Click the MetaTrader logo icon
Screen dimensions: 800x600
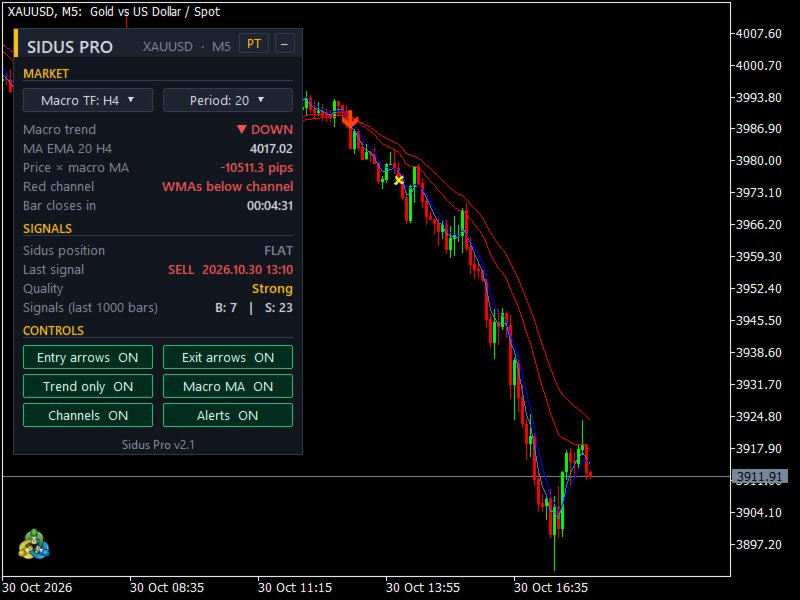pos(34,544)
